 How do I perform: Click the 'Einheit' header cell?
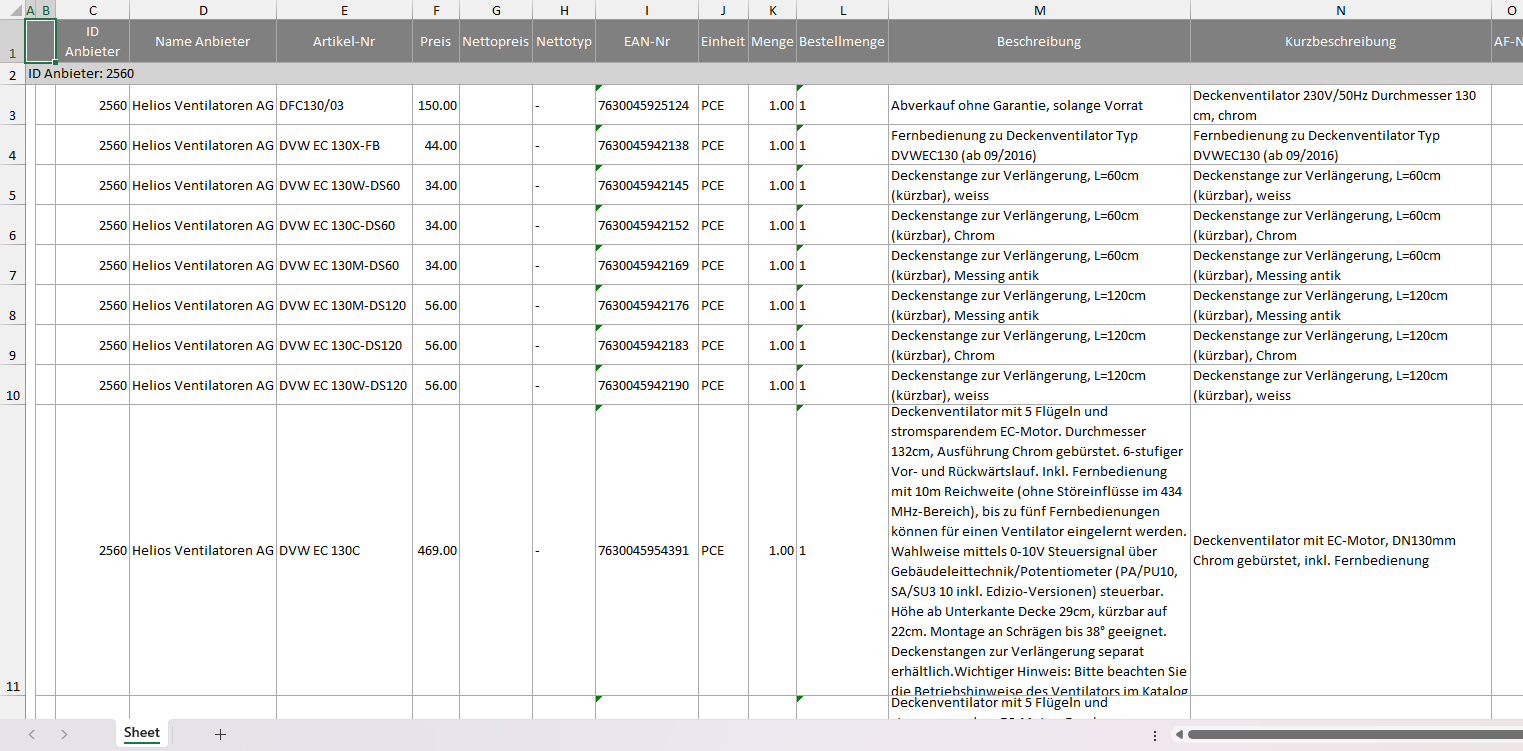pyautogui.click(x=723, y=41)
